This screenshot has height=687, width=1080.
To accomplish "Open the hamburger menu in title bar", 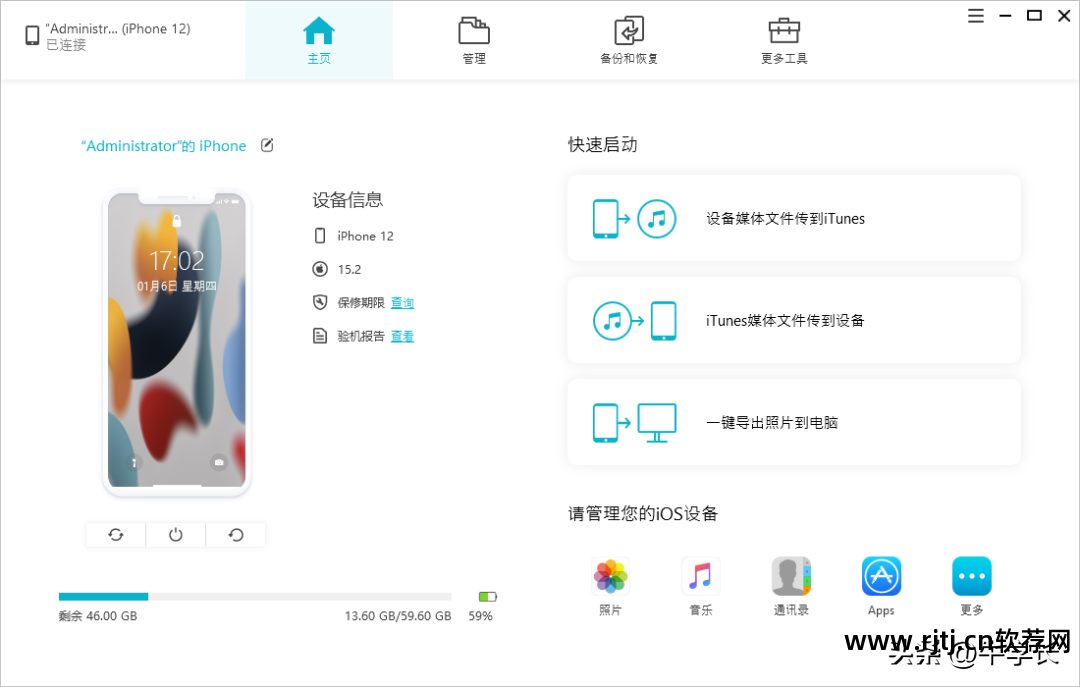I will click(975, 16).
